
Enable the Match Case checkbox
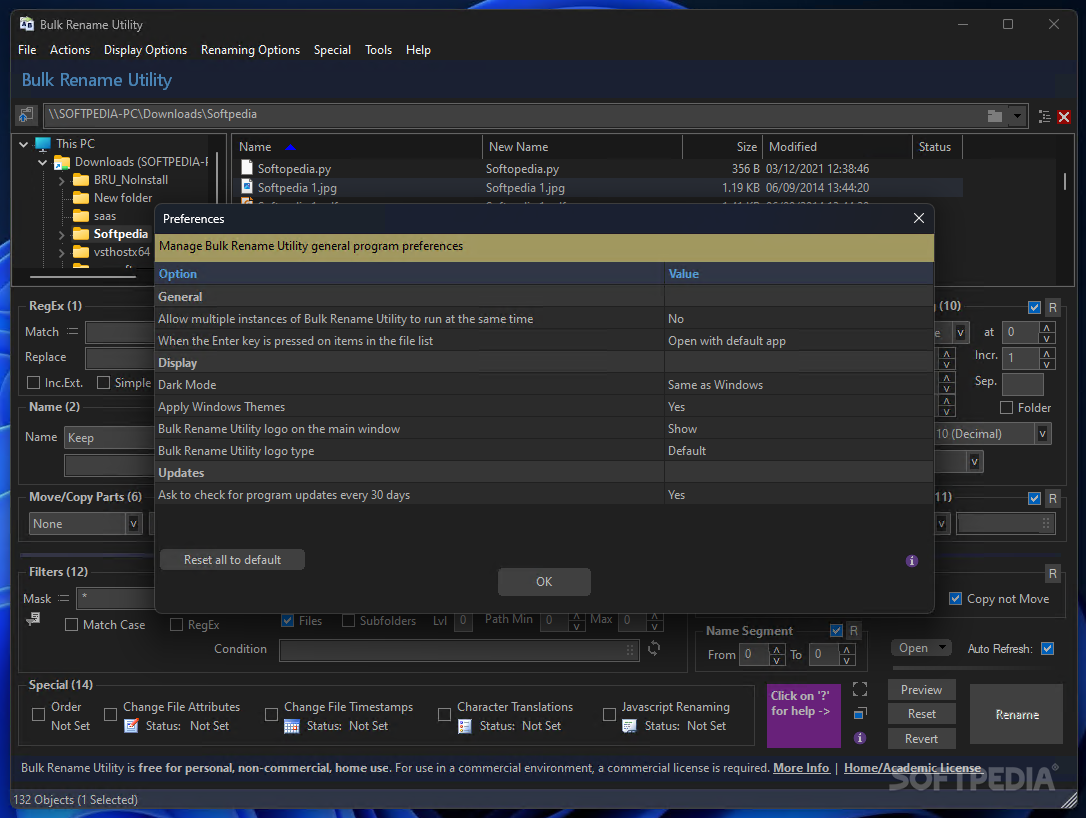(x=71, y=625)
